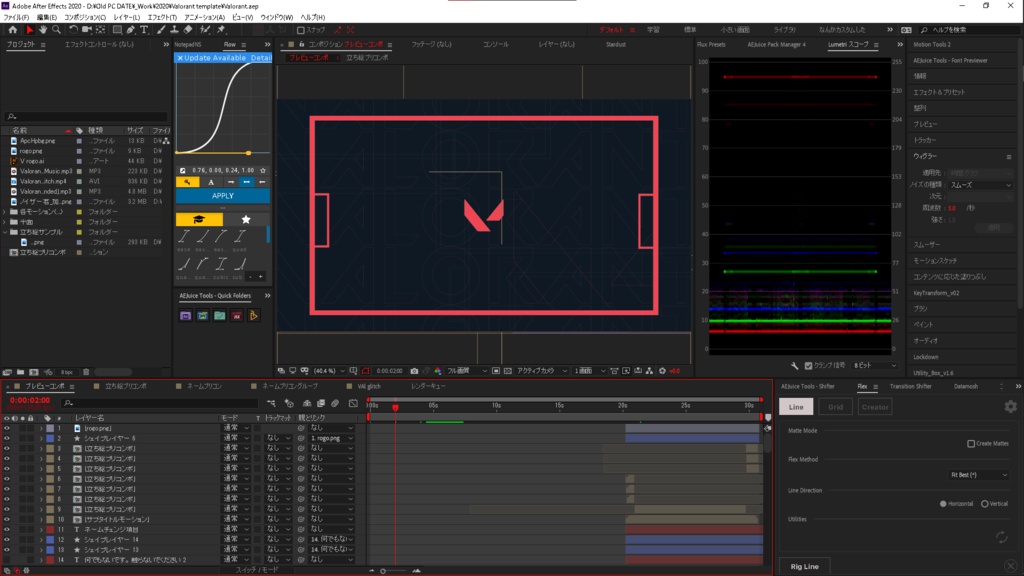
Task: Open the アクティブカメラ camera dropdown
Action: [x=541, y=371]
